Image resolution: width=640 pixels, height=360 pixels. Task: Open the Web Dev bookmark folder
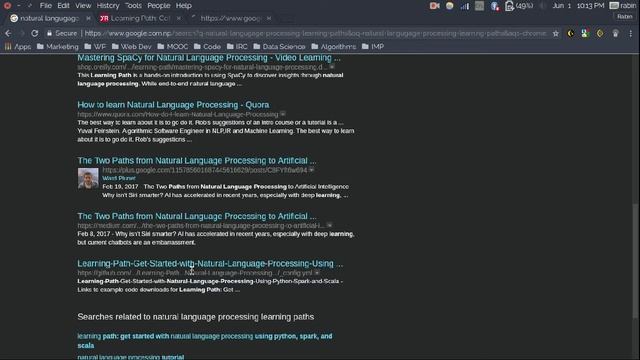pos(131,47)
